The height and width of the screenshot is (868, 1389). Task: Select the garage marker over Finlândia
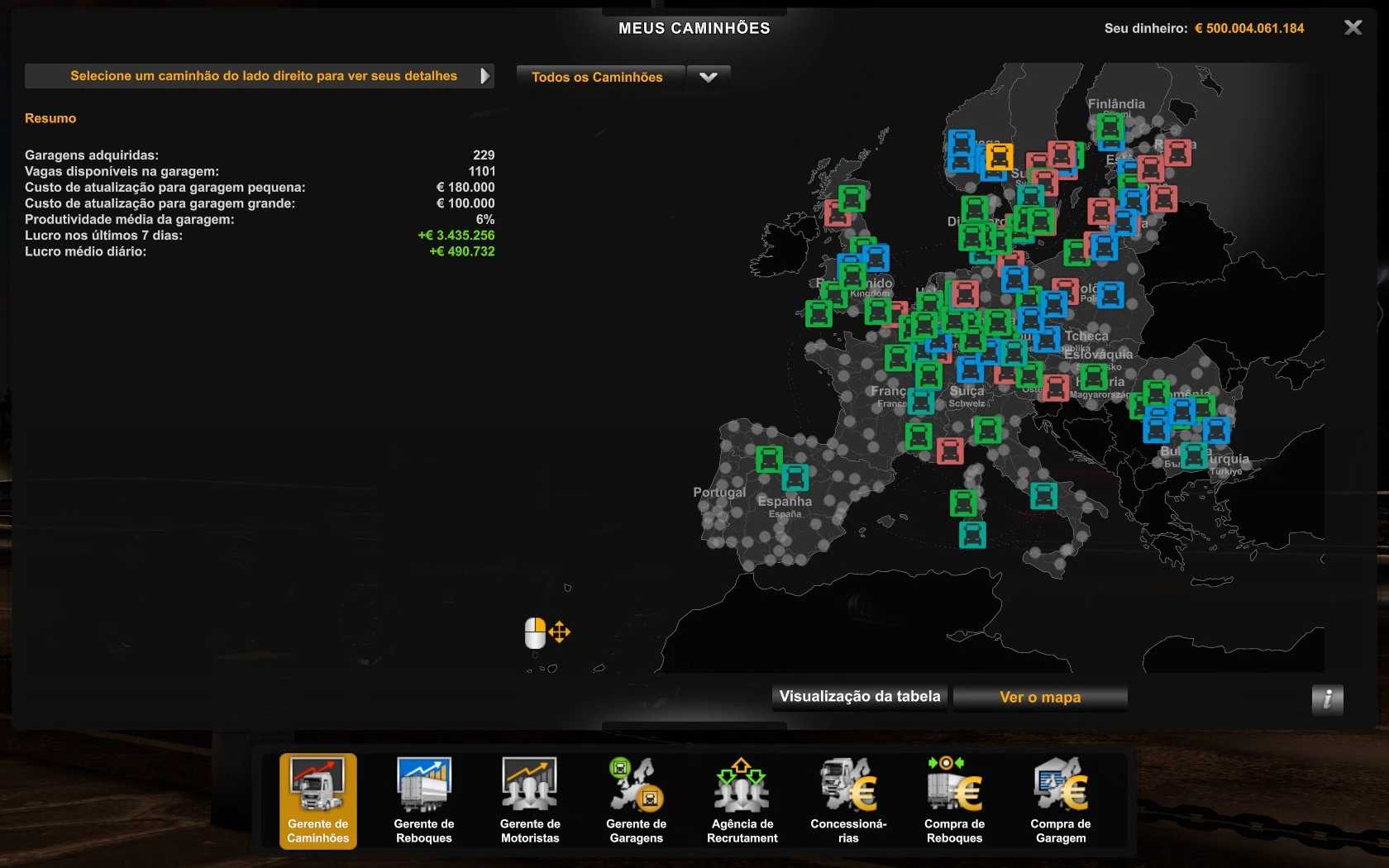pyautogui.click(x=1110, y=128)
